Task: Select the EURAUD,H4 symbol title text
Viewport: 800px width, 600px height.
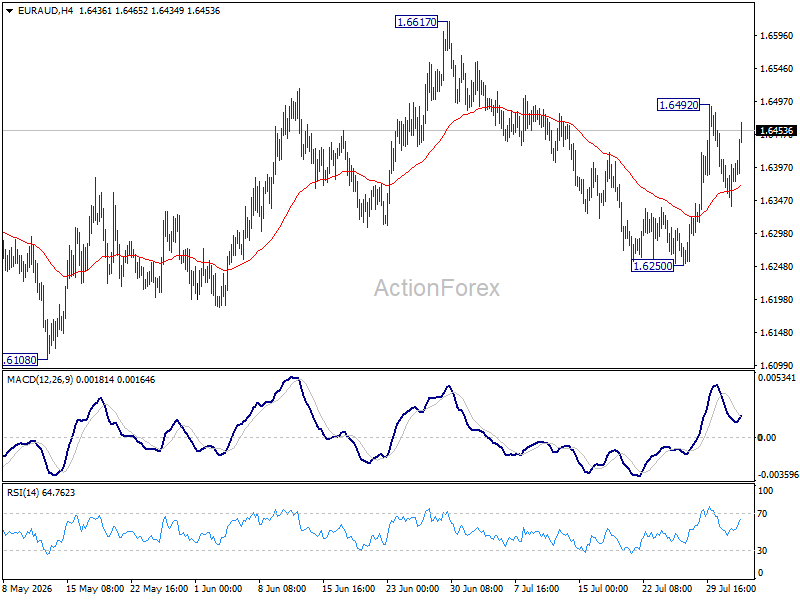Action: pos(45,11)
